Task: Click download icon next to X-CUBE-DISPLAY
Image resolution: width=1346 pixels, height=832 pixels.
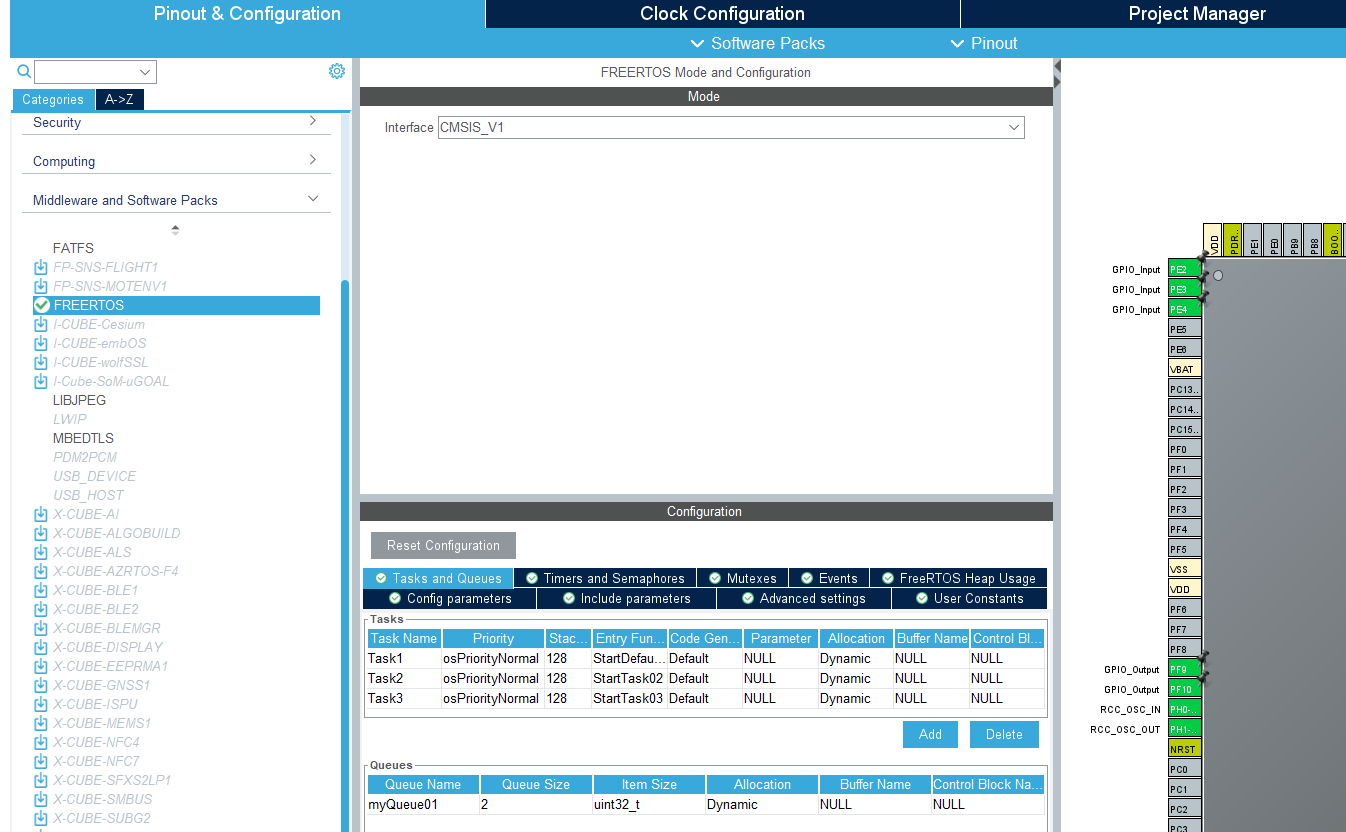Action: [x=41, y=647]
